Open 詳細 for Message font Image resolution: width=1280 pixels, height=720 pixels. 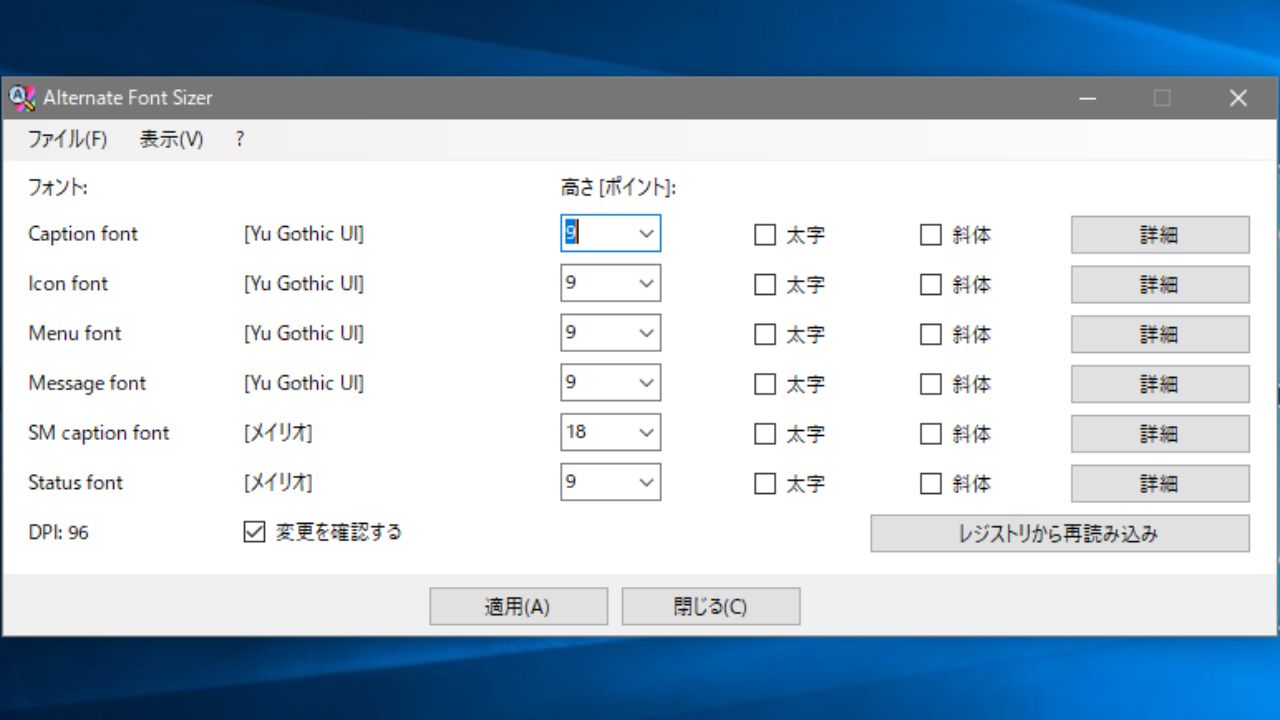click(x=1160, y=384)
